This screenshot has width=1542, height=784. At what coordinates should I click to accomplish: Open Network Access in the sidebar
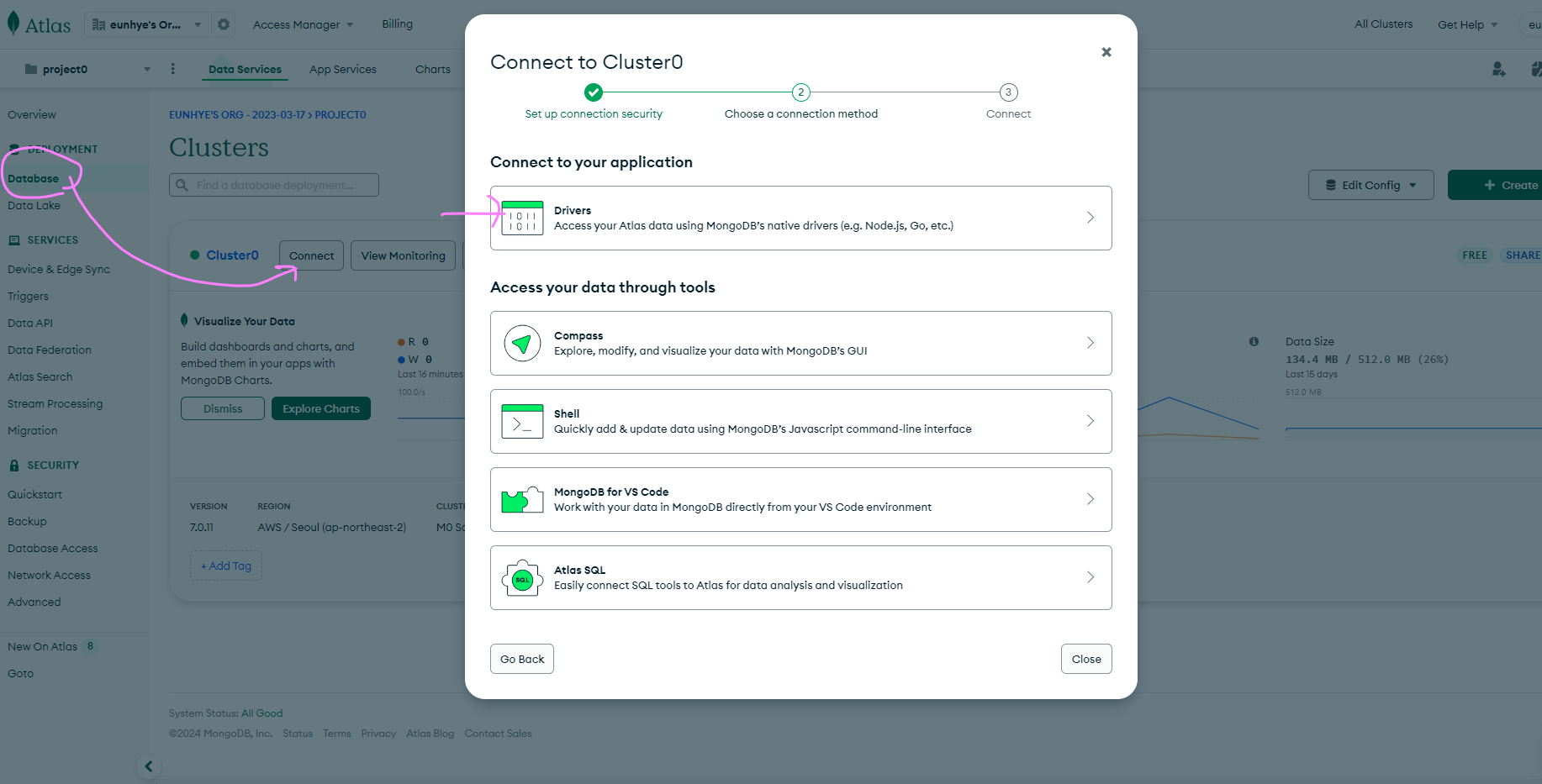click(49, 575)
